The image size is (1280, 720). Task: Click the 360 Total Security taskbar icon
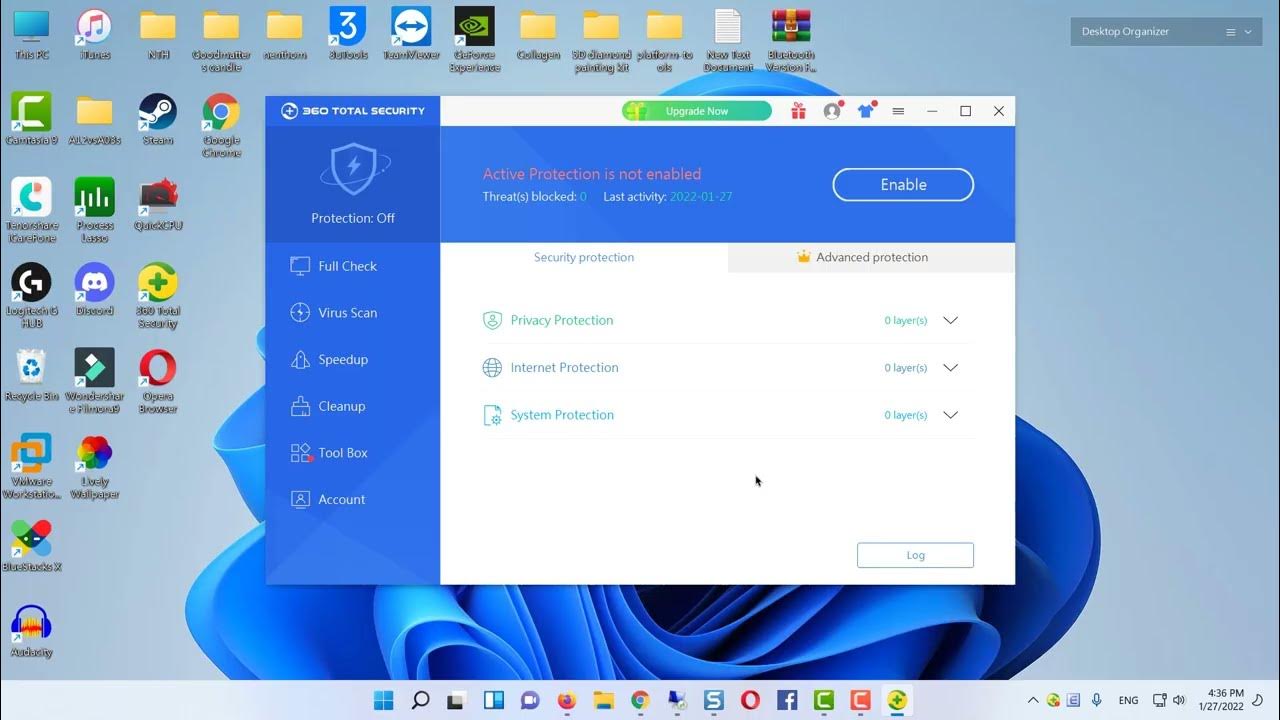(897, 700)
